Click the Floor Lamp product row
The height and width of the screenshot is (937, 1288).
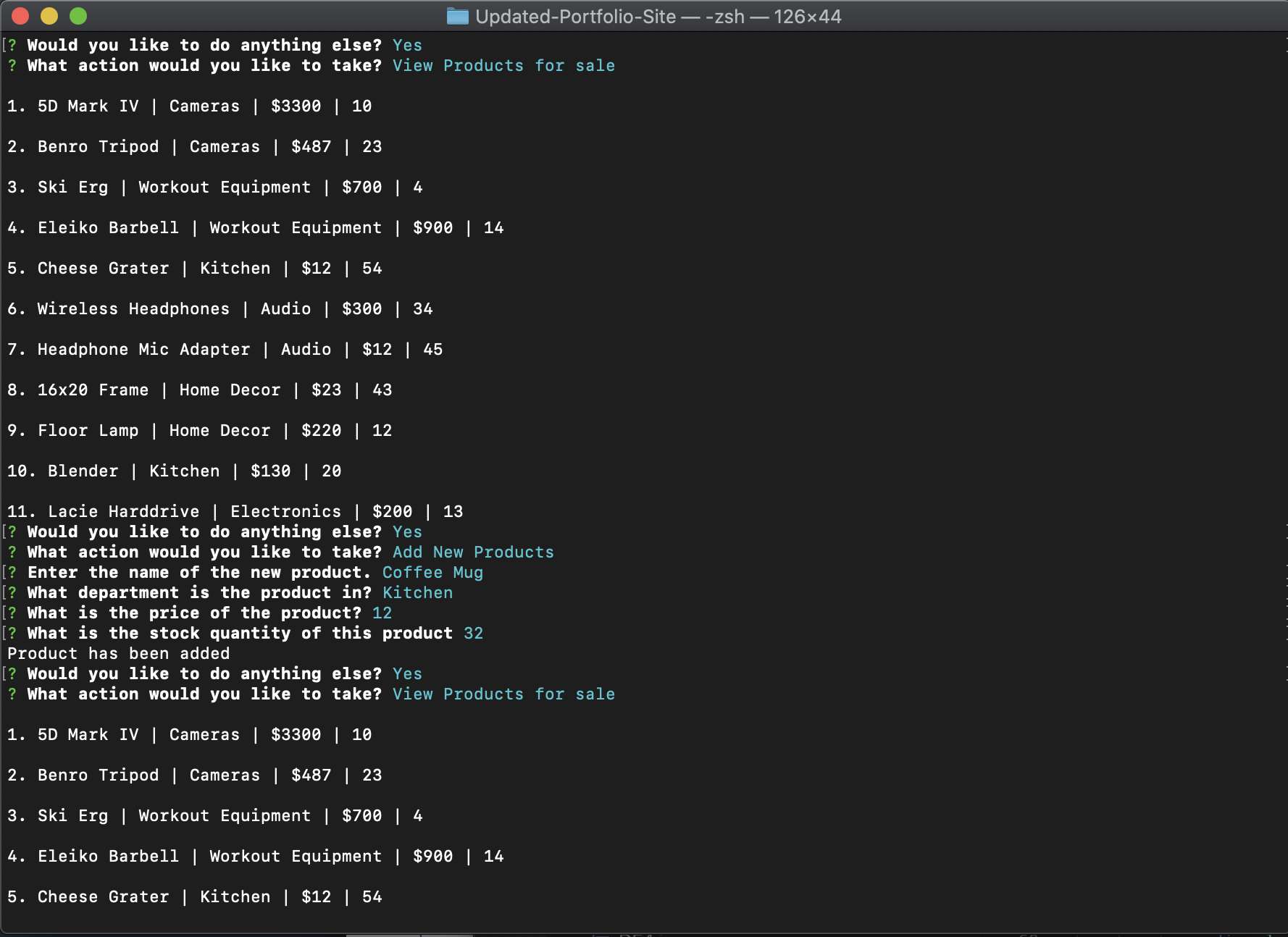click(199, 430)
